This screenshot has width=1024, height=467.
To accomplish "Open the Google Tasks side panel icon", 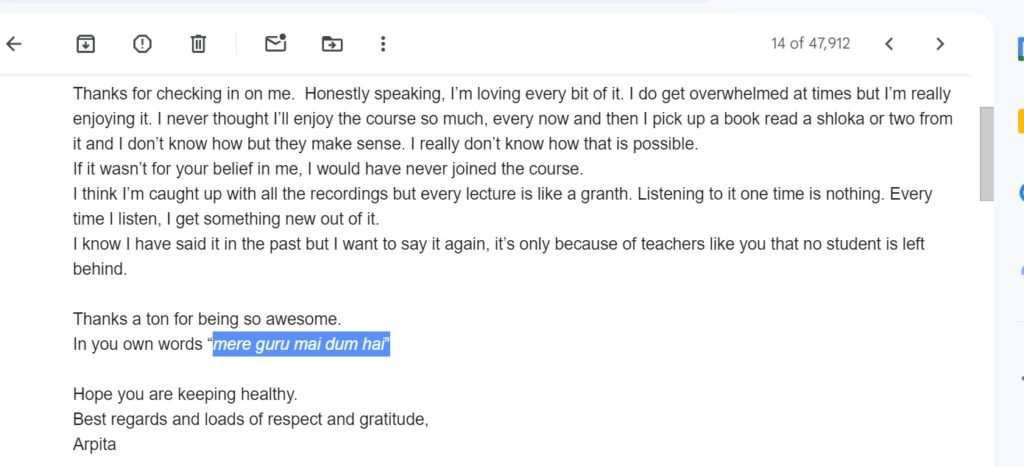I will click(1021, 193).
